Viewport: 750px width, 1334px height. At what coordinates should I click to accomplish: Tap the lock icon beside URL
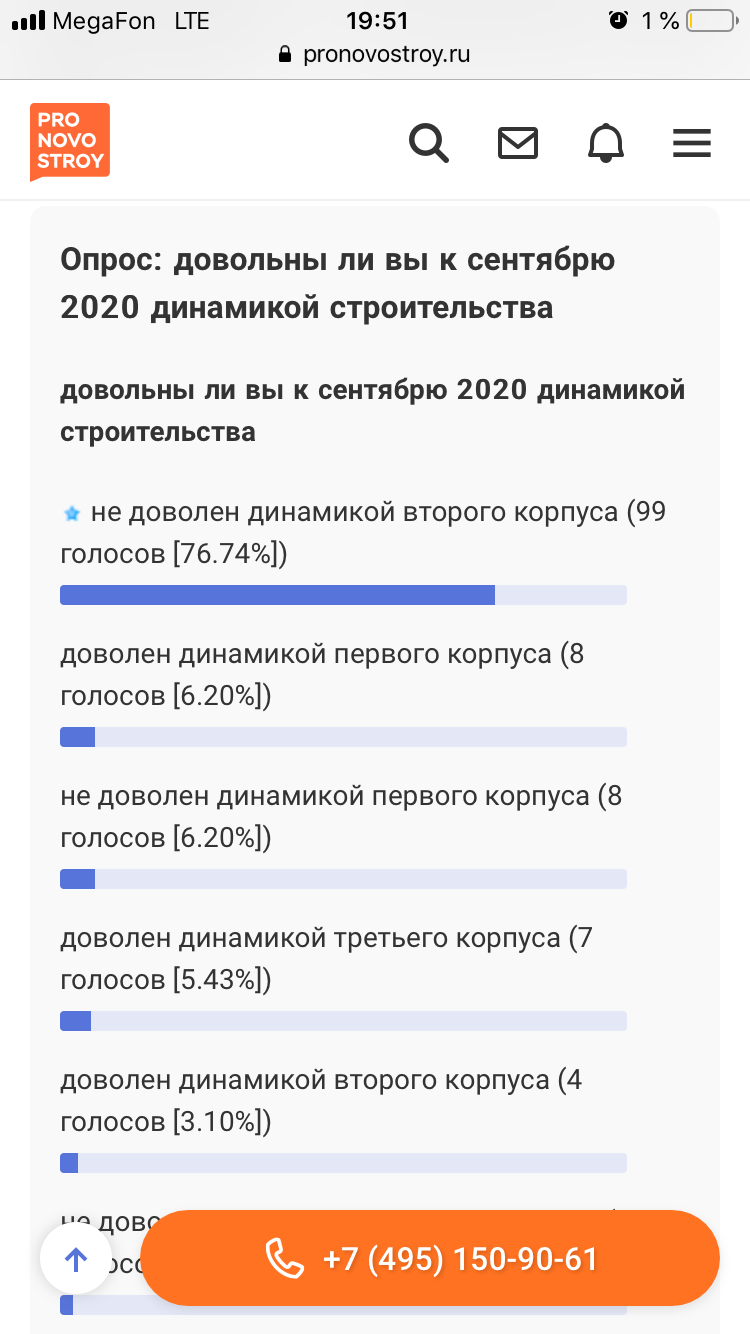pyautogui.click(x=285, y=54)
